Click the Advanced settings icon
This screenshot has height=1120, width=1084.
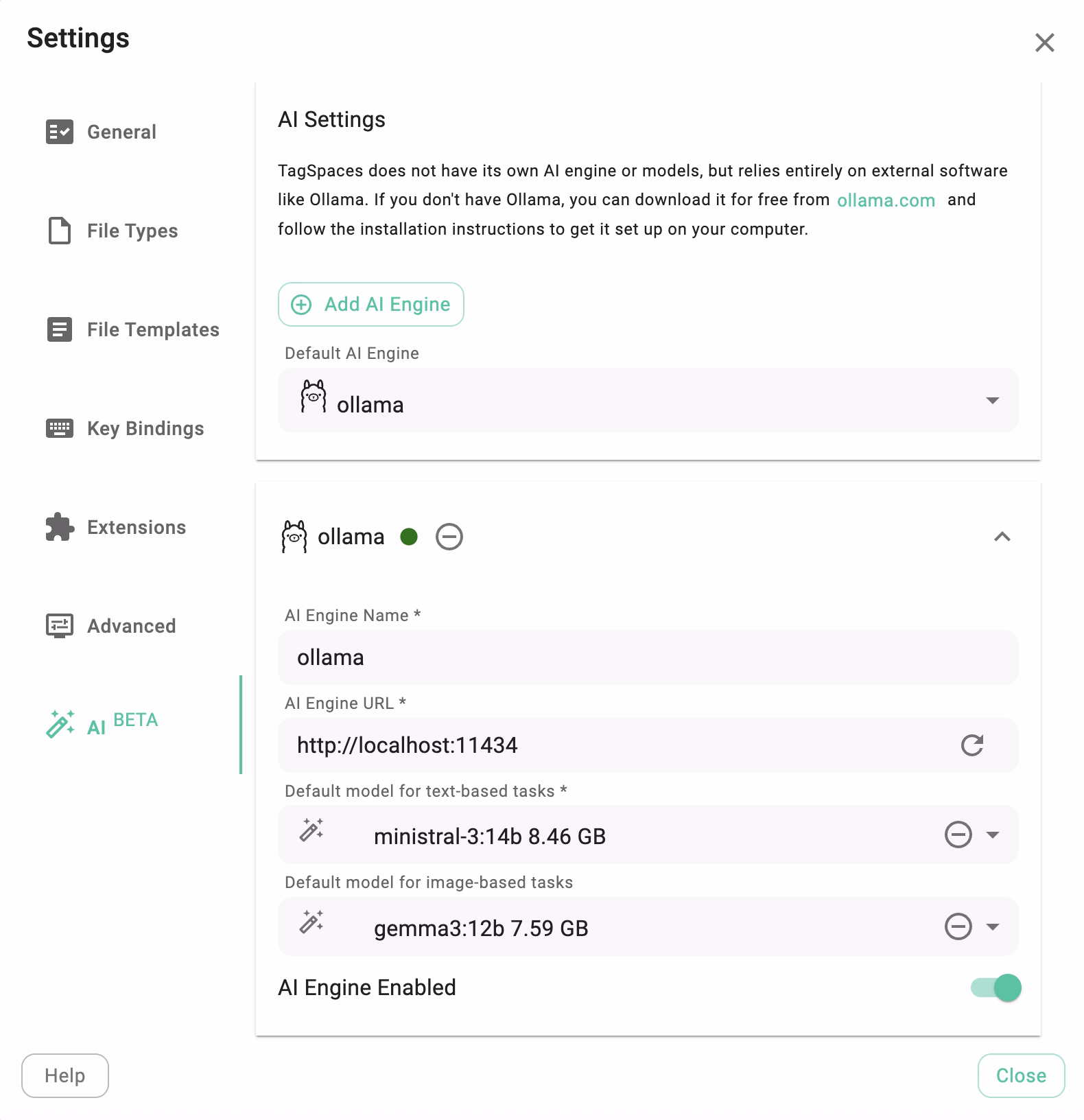59,627
